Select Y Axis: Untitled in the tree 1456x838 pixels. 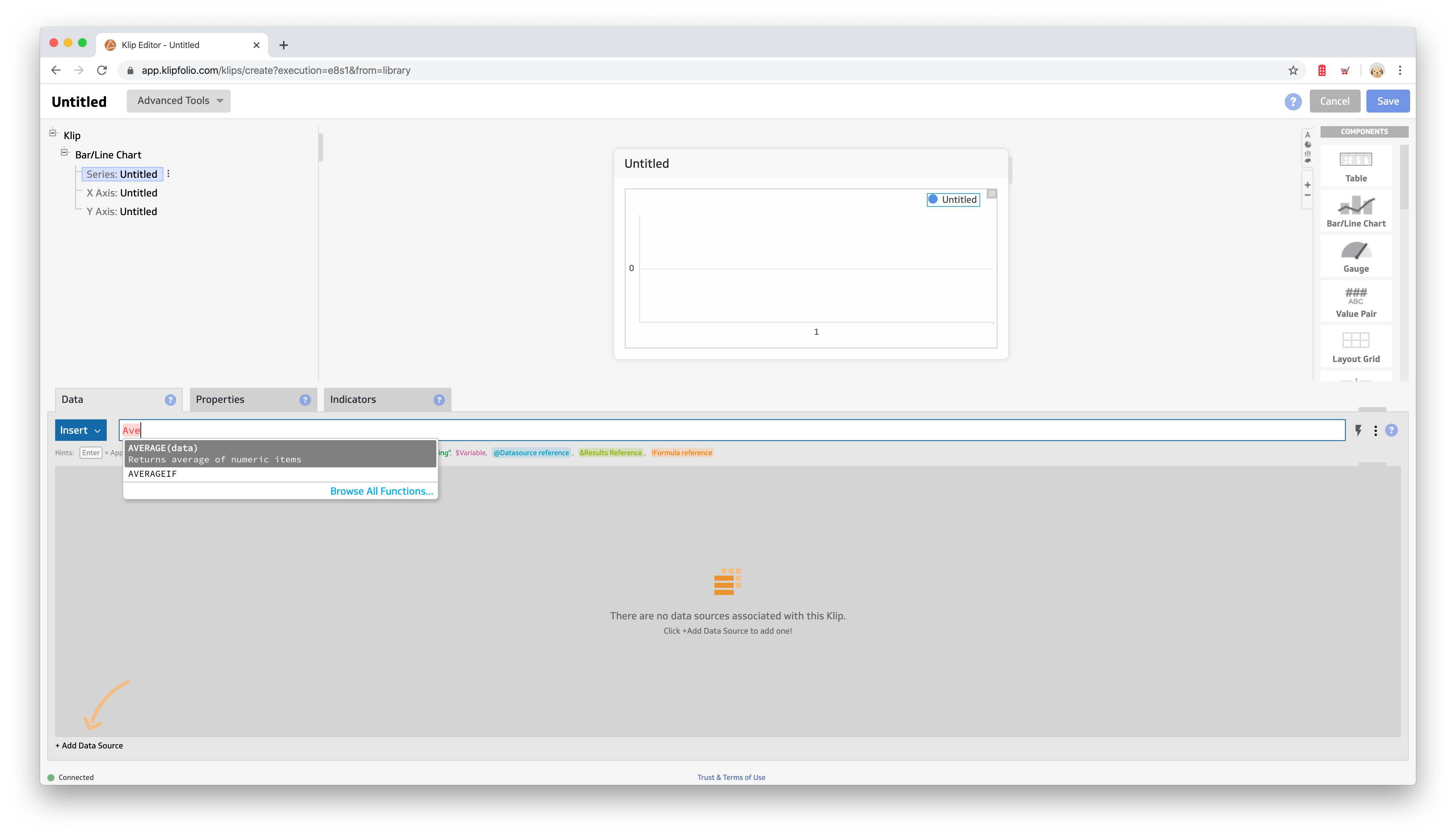point(122,211)
